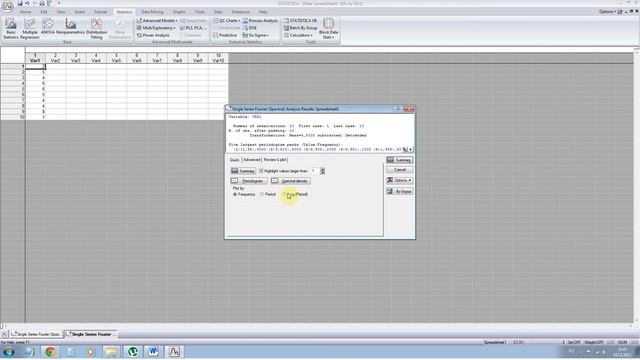The image size is (640, 360).
Task: Click the By Group button
Action: click(400, 191)
